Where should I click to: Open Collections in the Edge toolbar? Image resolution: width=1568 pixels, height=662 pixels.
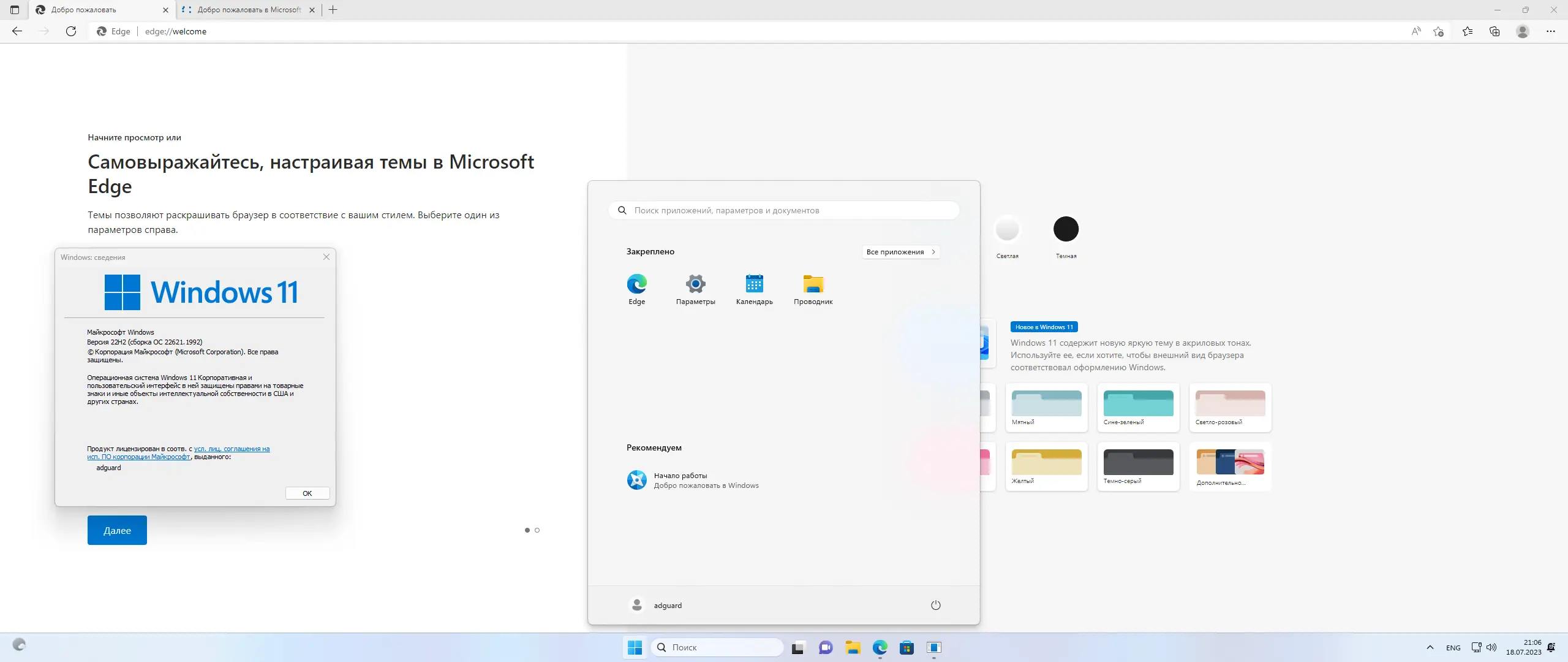1494,31
